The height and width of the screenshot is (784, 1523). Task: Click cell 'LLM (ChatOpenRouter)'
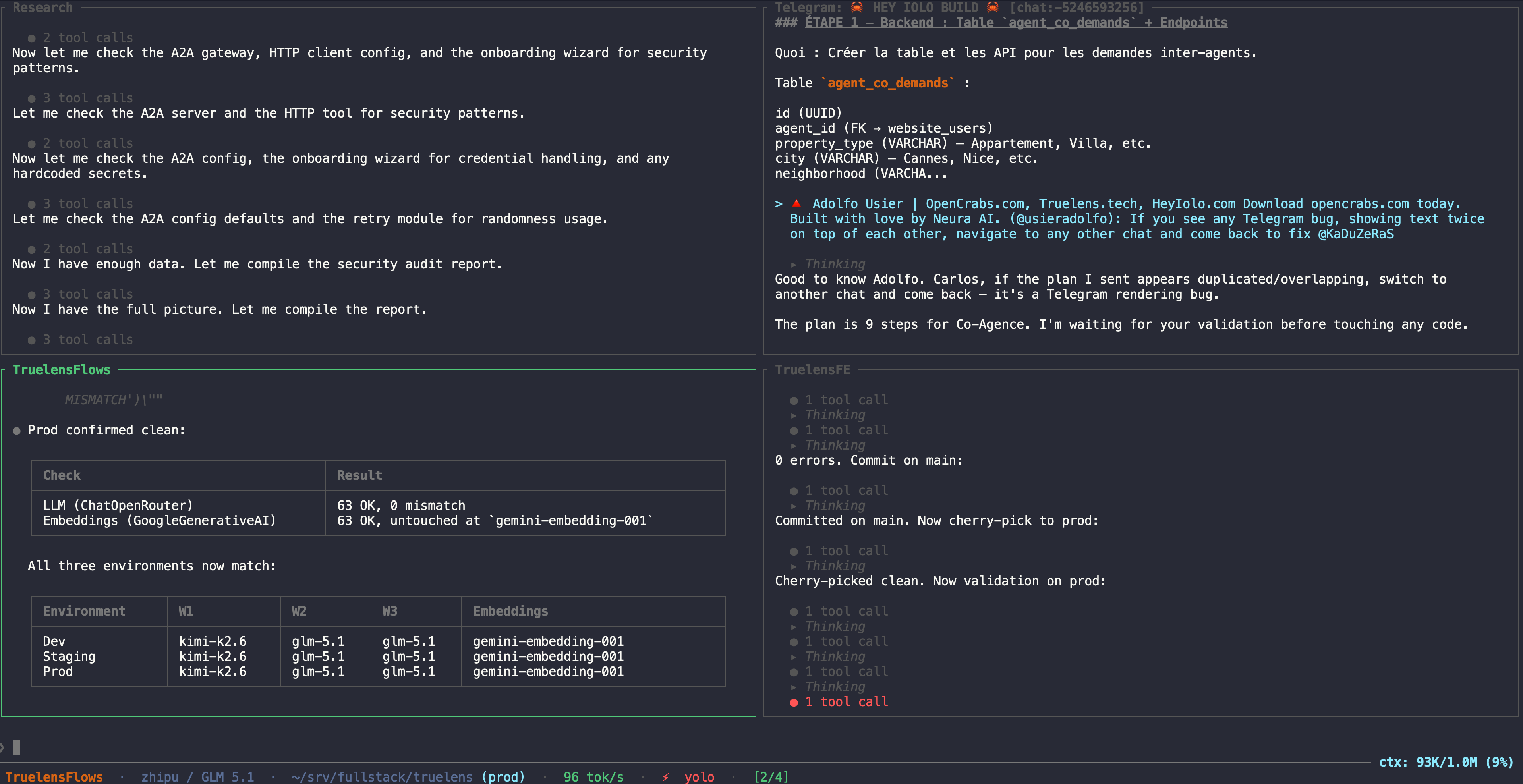click(x=118, y=506)
